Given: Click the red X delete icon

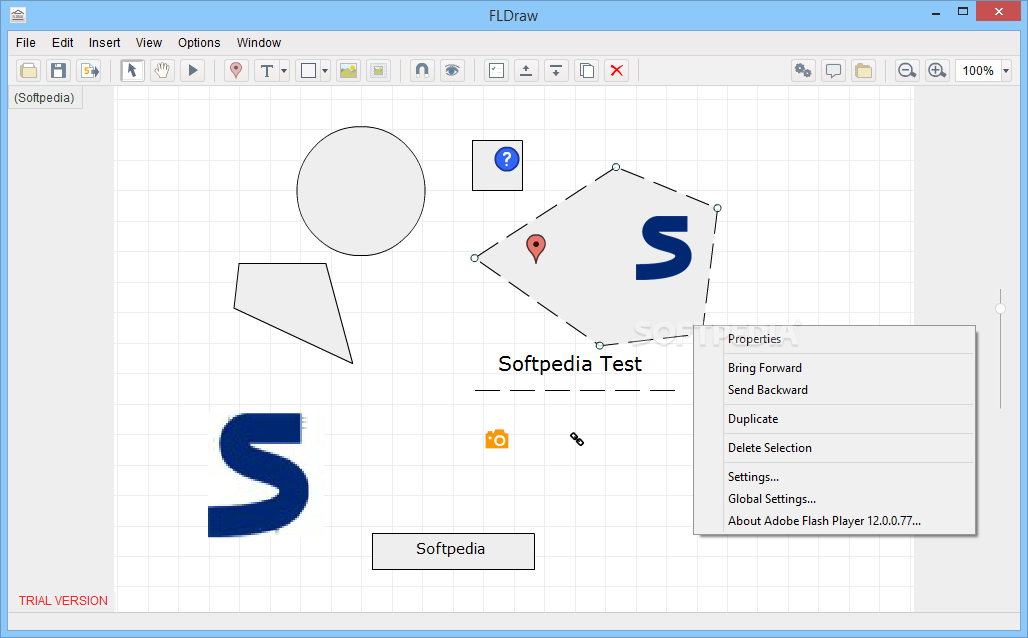Looking at the screenshot, I should coord(616,70).
